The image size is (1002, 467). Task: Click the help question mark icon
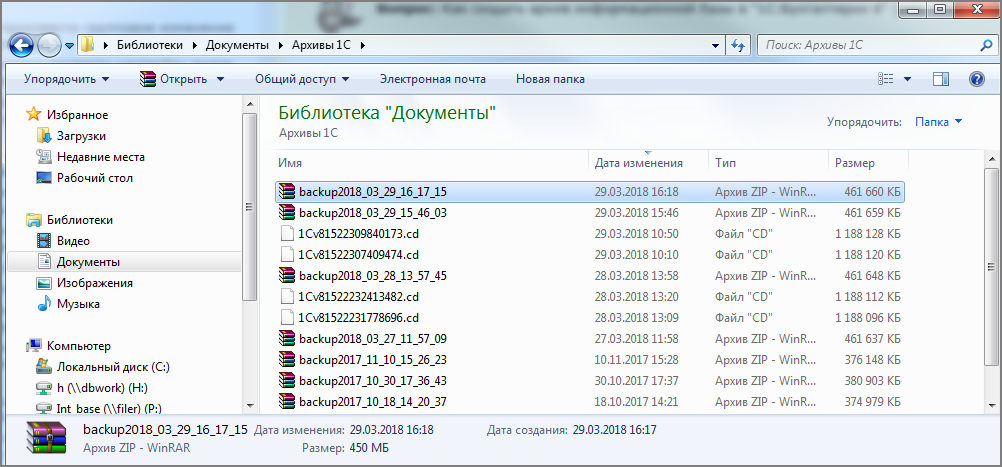point(976,79)
